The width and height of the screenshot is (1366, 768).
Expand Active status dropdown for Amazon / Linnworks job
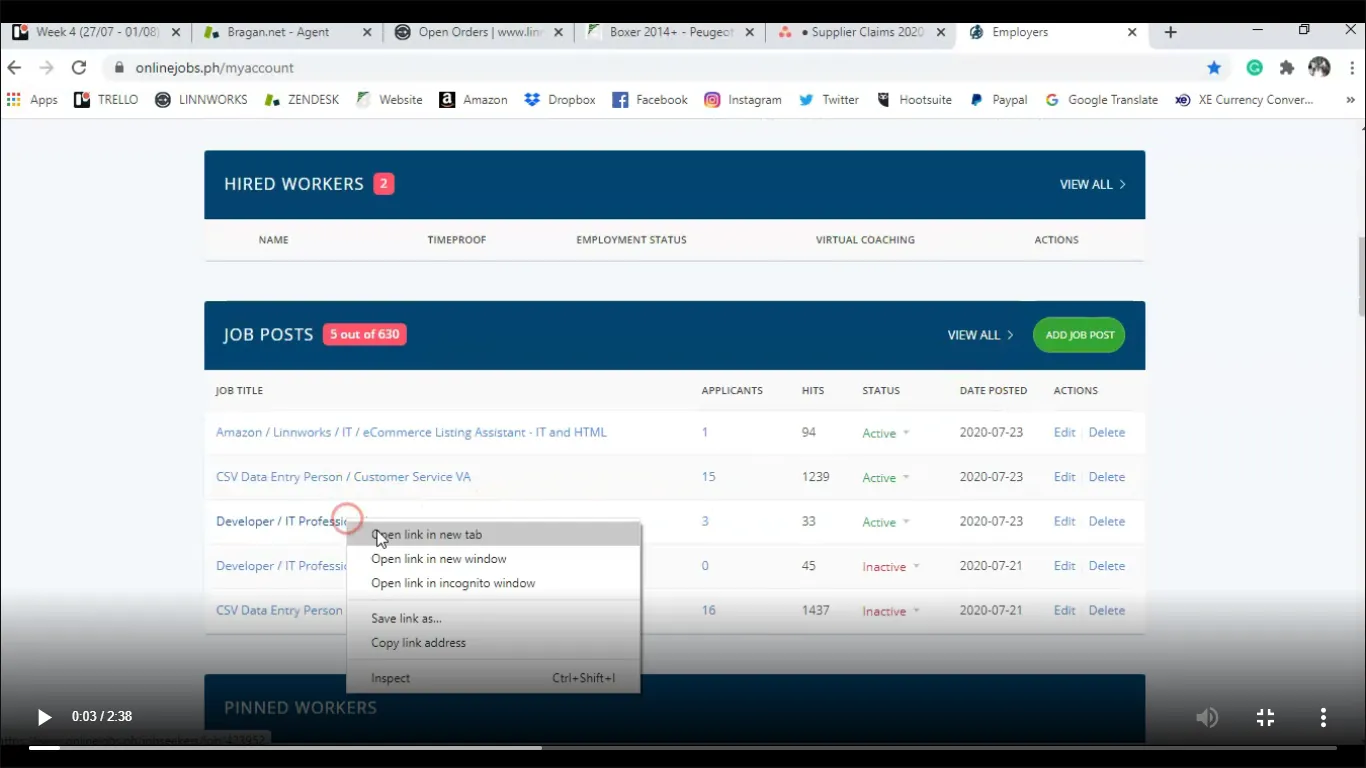(x=886, y=433)
